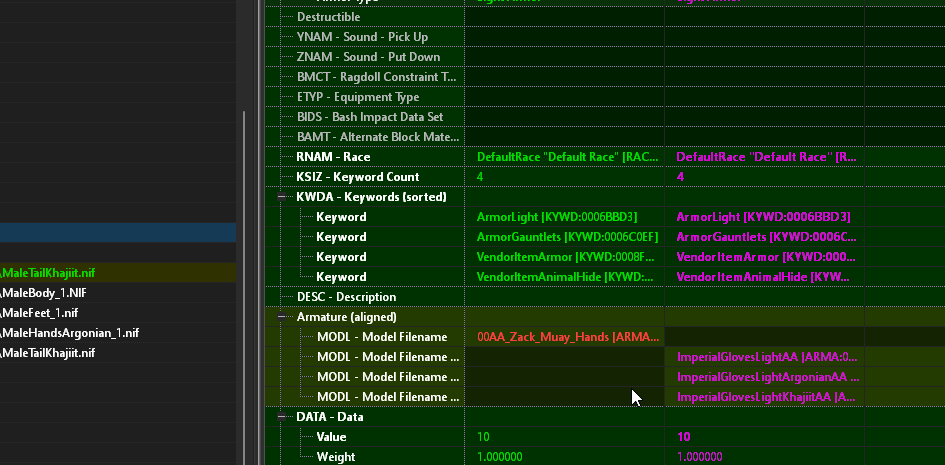Click the ImperialGlovesLightAA [ARMA cell

(764, 357)
